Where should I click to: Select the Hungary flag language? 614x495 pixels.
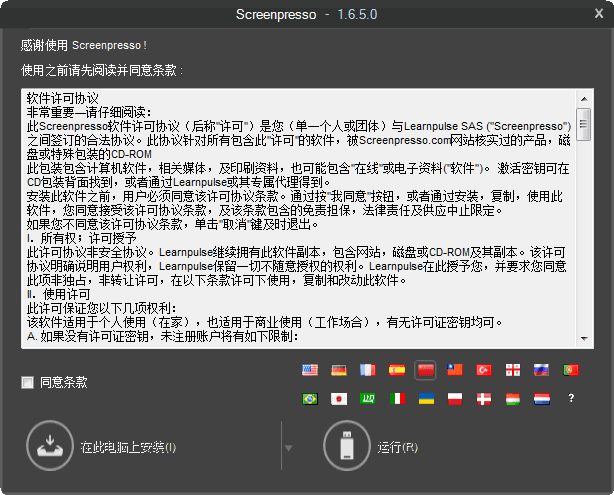(513, 399)
